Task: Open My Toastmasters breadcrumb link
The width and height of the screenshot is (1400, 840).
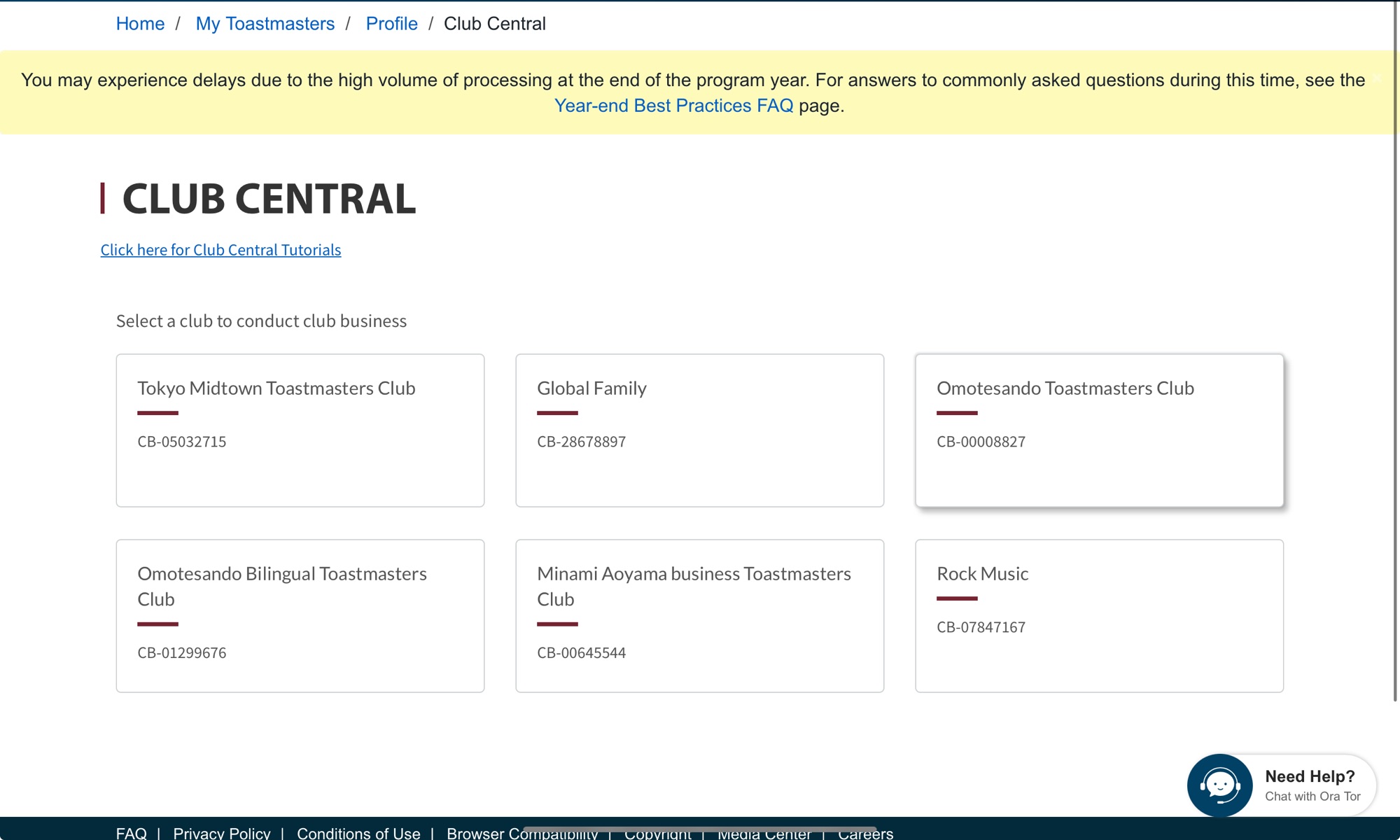Action: coord(265,24)
